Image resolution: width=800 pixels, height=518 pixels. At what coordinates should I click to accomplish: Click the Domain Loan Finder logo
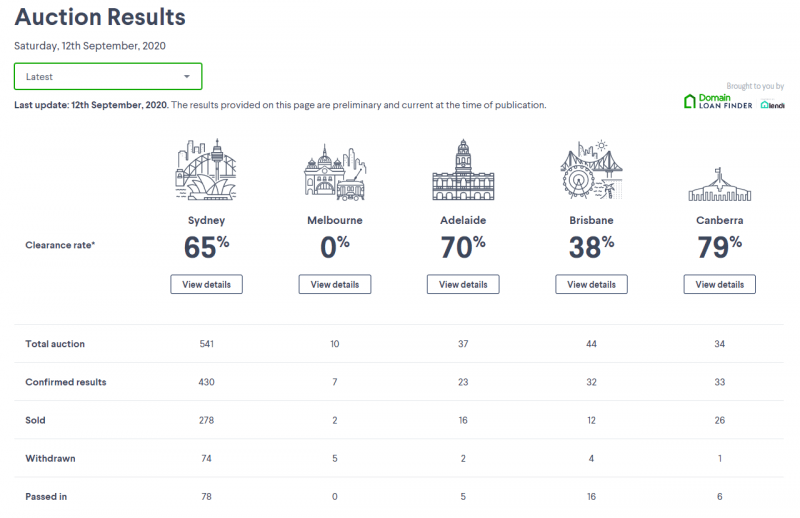[x=718, y=101]
